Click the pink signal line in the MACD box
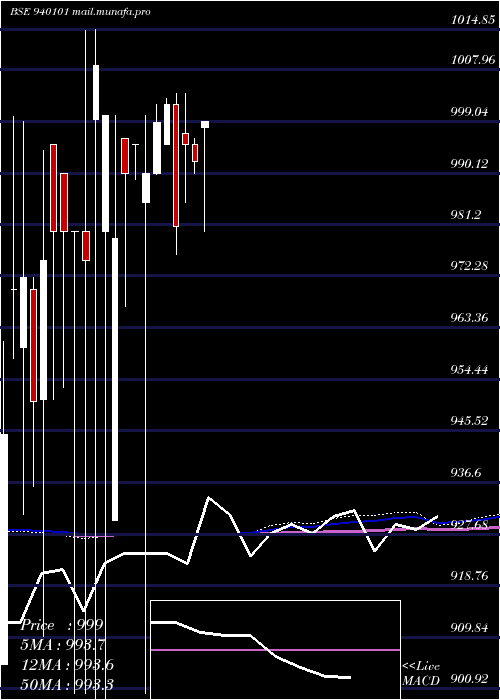This screenshot has width=500, height=700. click(x=275, y=650)
